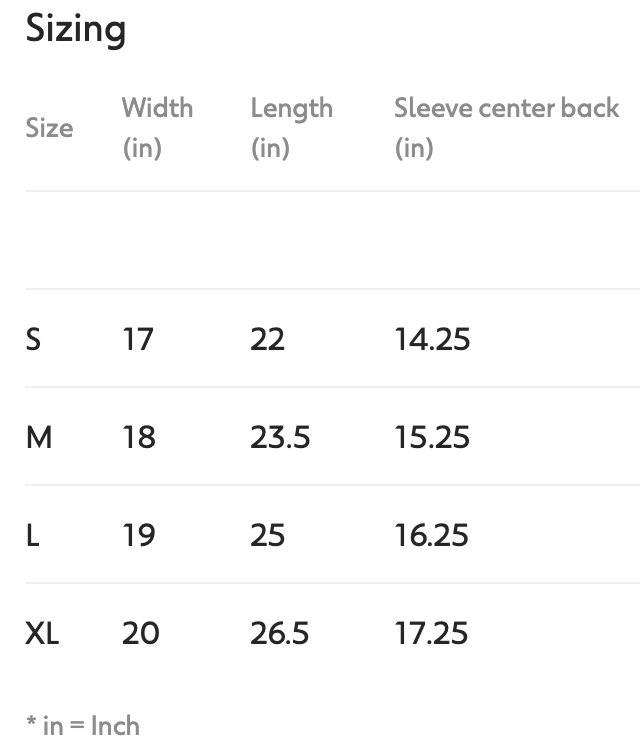Select the M size row label
This screenshot has height=746, width=640.
pyautogui.click(x=39, y=438)
